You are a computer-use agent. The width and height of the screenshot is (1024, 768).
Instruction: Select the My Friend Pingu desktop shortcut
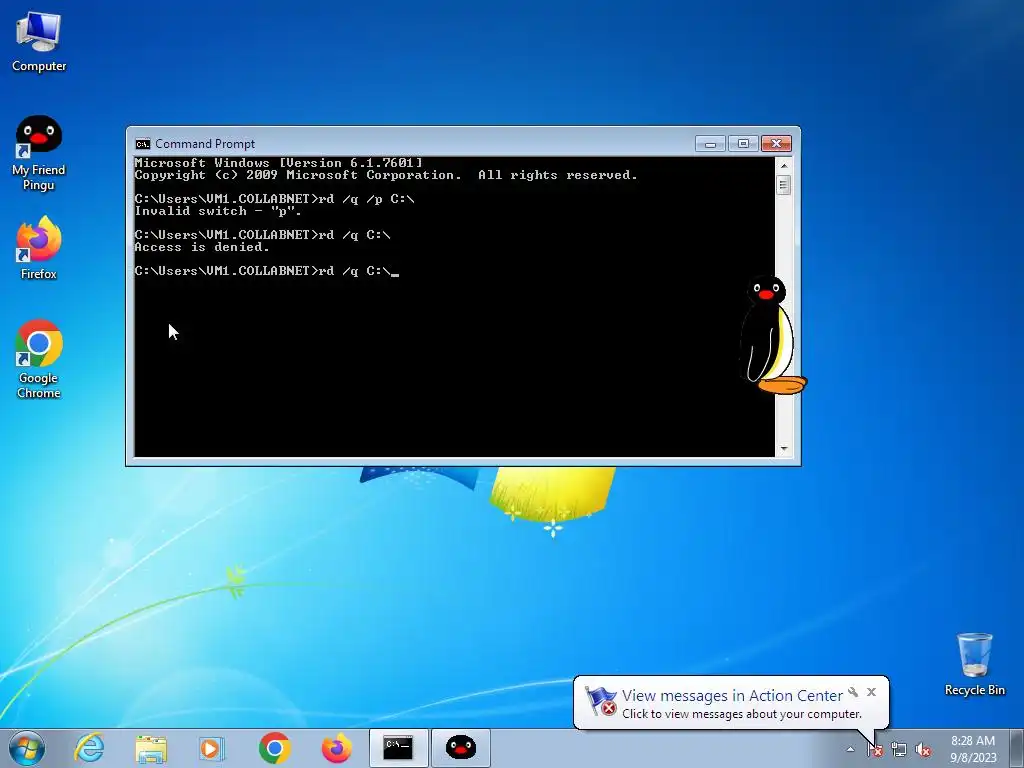[39, 153]
